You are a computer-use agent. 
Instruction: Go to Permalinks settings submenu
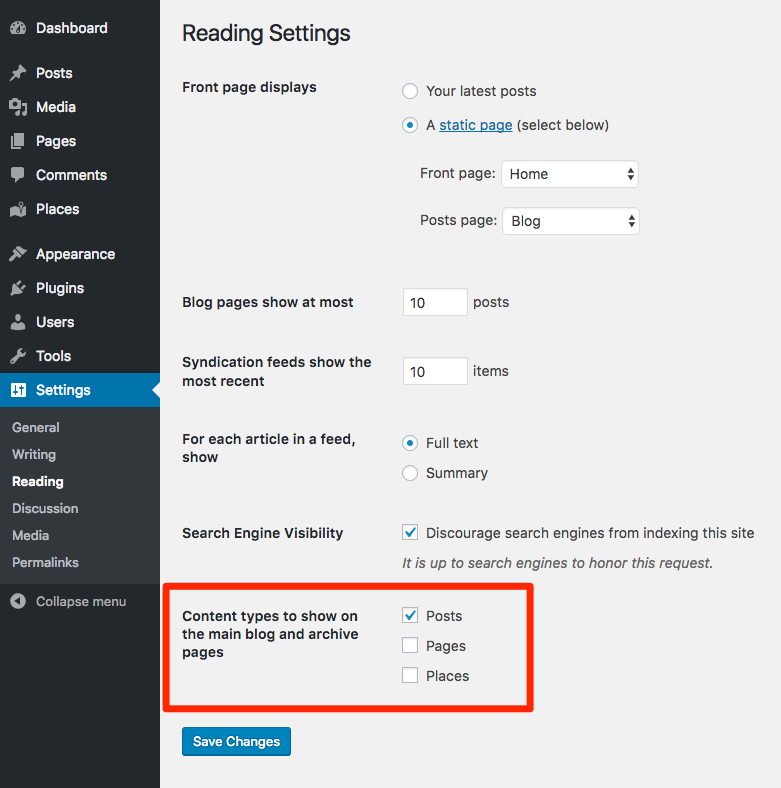click(45, 562)
